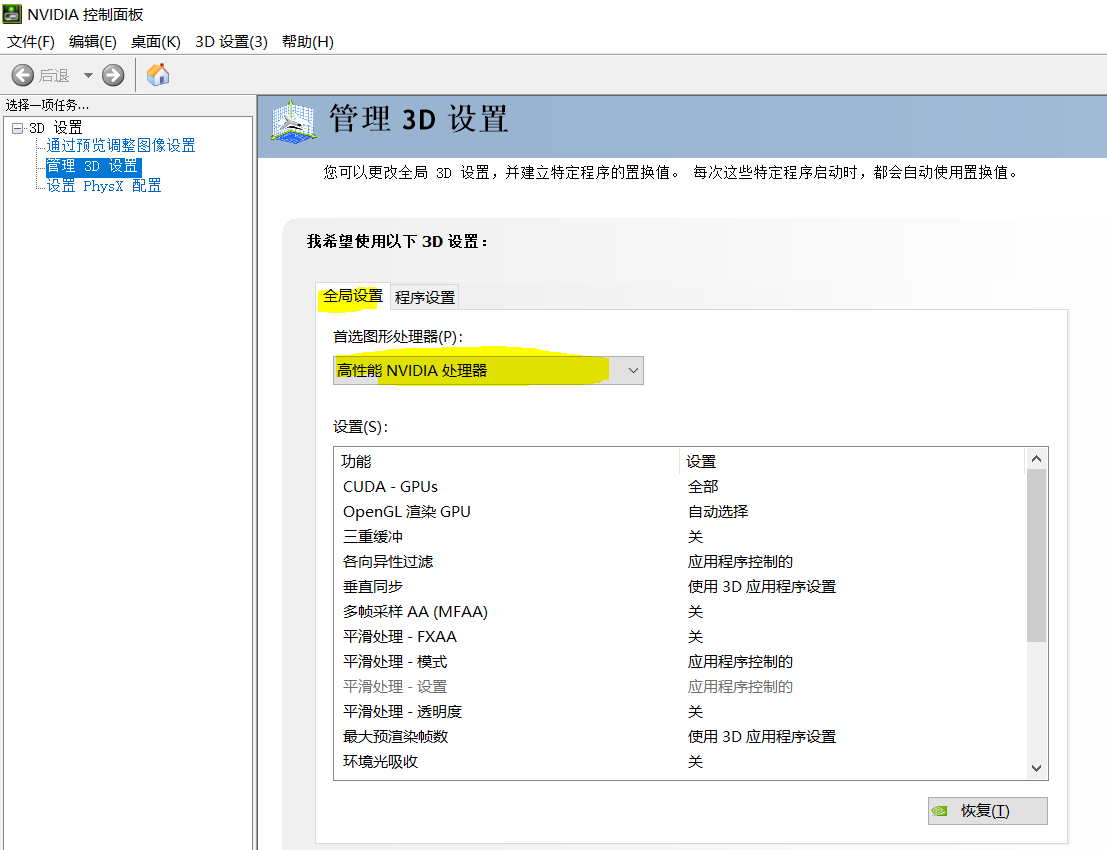Open the 3D 设置(3) menu

(x=232, y=42)
